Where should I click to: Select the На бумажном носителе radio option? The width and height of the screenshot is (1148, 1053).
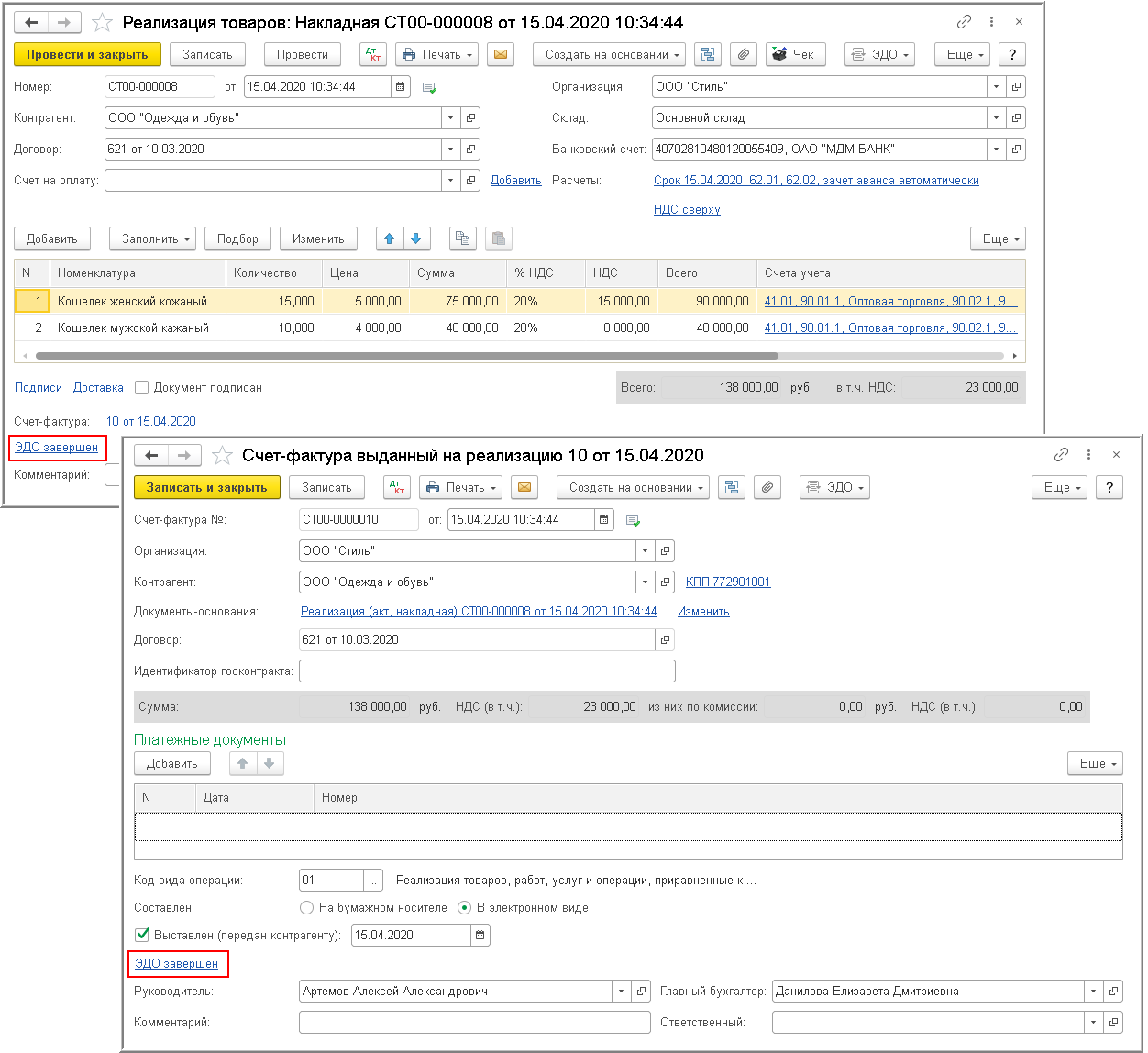click(x=307, y=908)
